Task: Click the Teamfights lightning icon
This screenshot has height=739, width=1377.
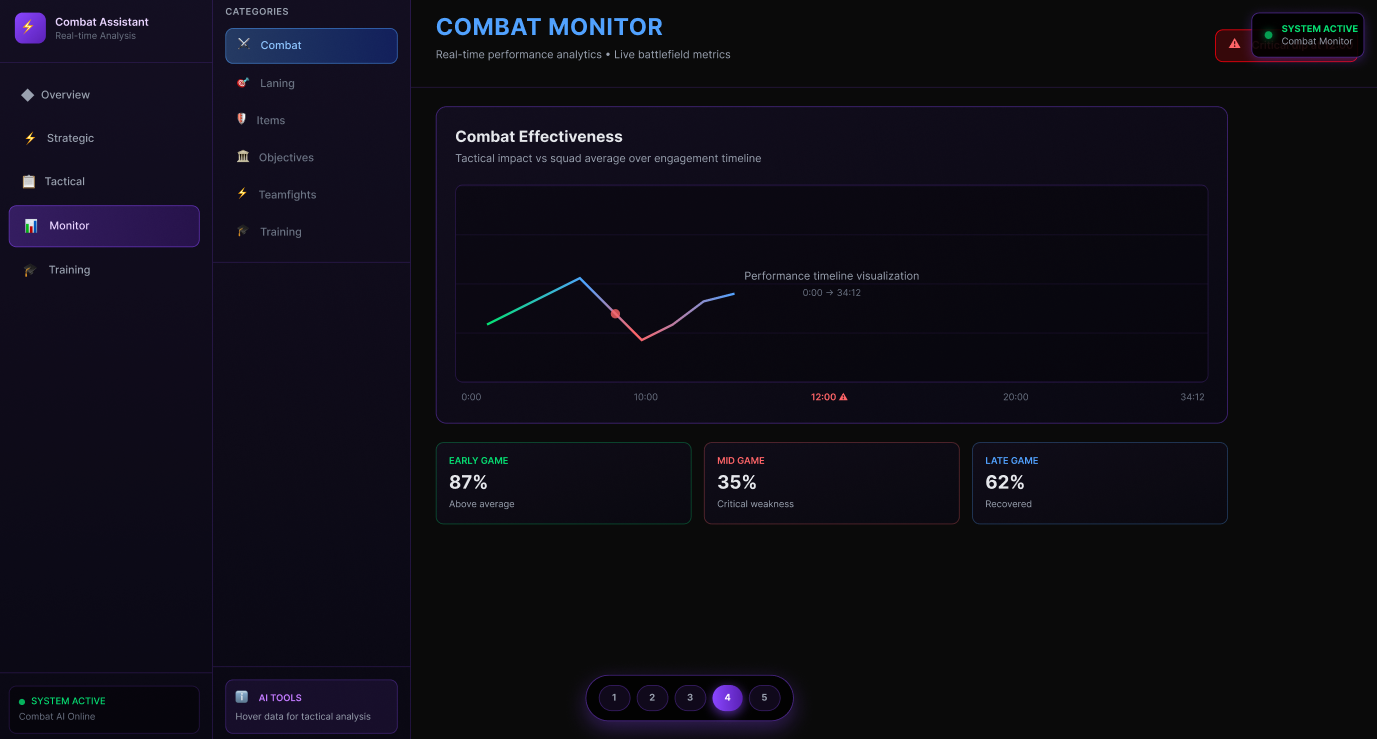Action: 242,194
